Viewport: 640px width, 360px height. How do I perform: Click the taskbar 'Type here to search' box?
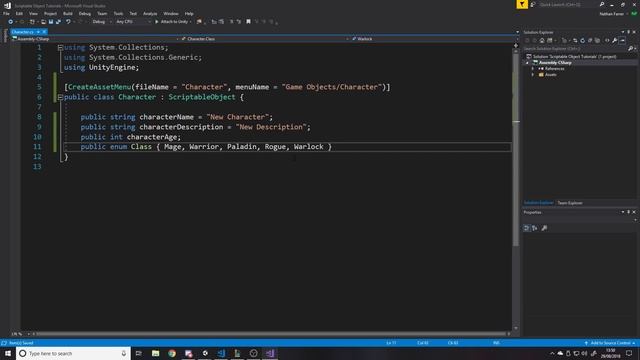pyautogui.click(x=73, y=353)
